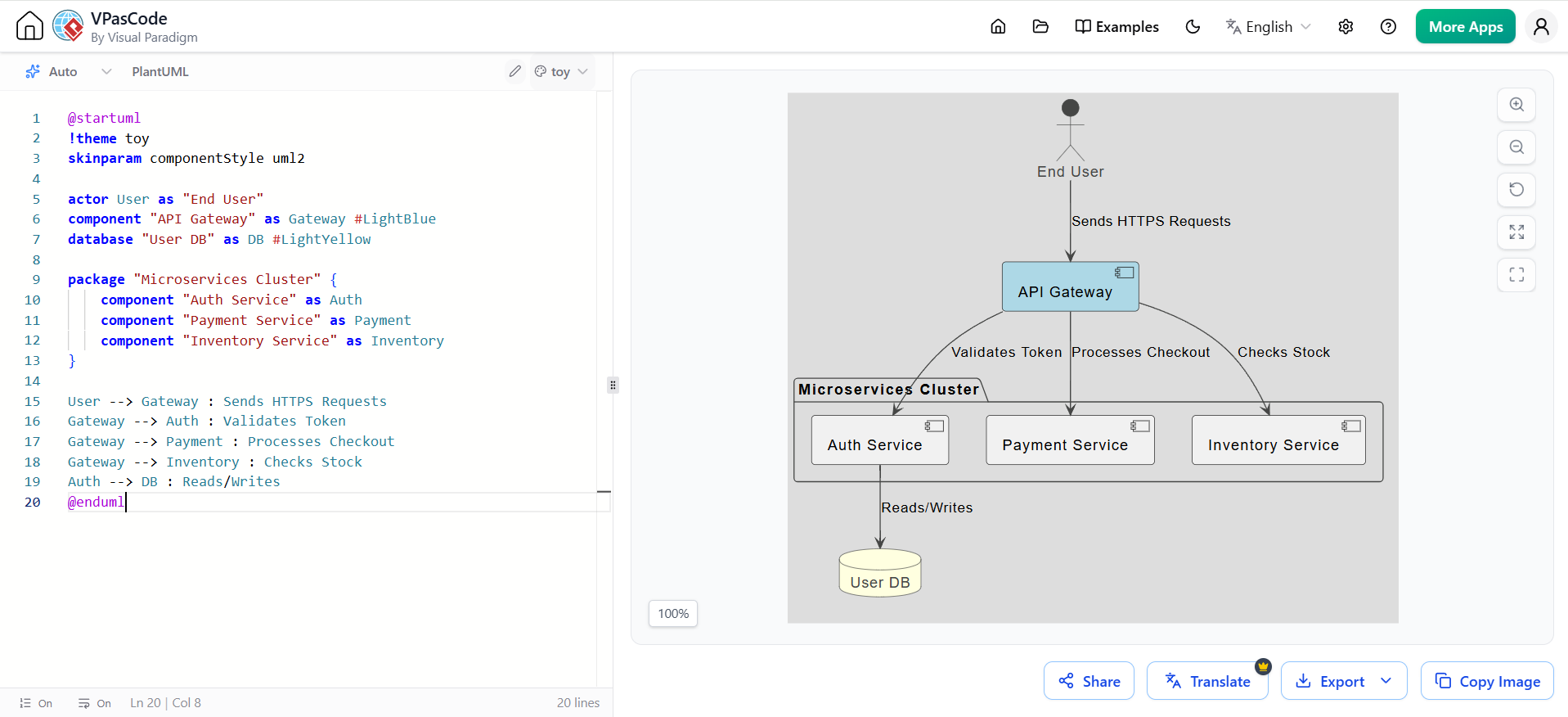Viewport: 1568px width, 717px height.
Task: Click the @enduml text on line 20
Action: point(97,503)
